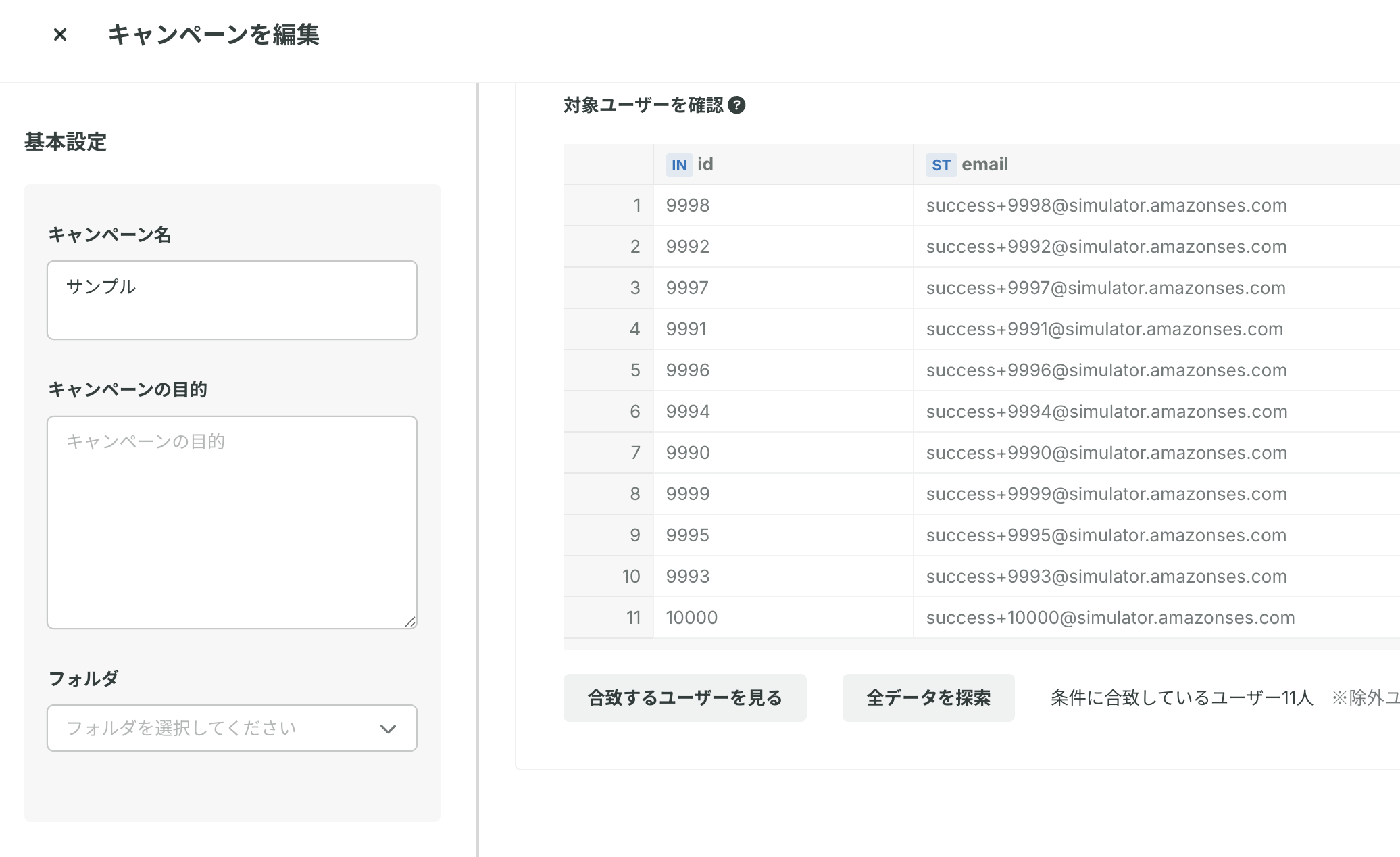Viewport: 1400px width, 857px height.
Task: Click email success+9992@simulator.amazonses.com cell
Action: (x=1106, y=247)
